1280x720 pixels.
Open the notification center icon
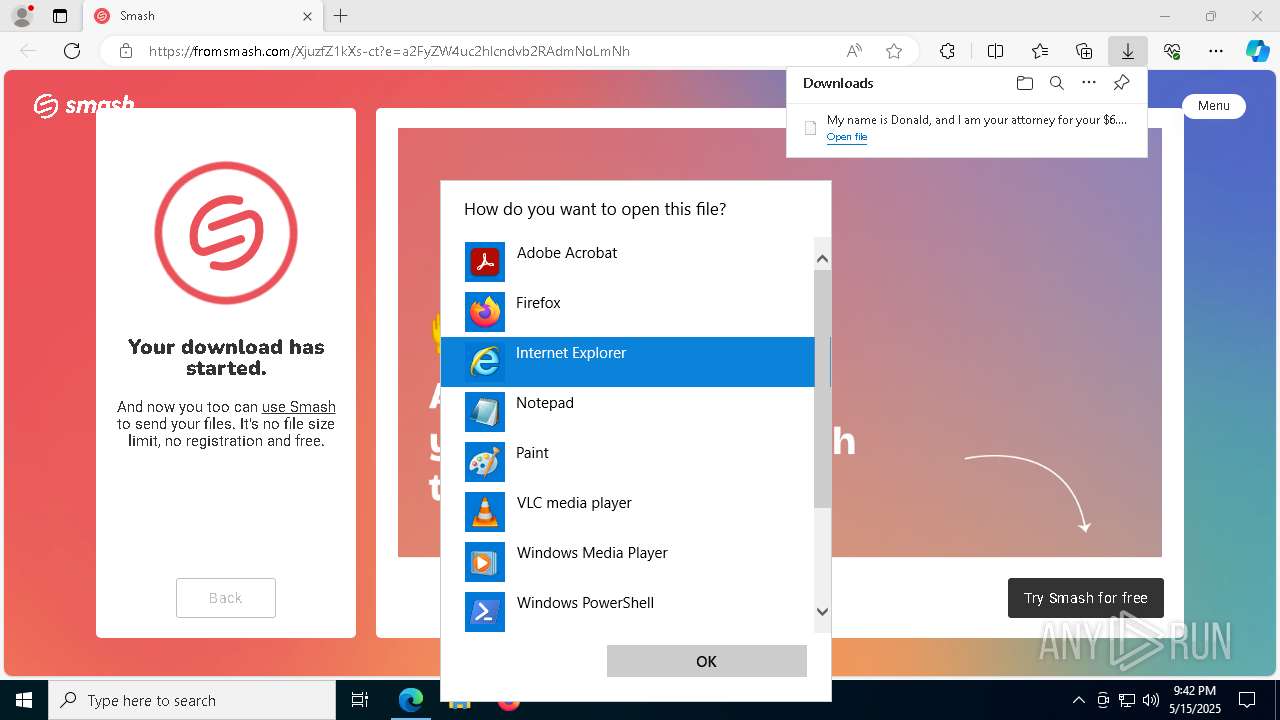pyautogui.click(x=1247, y=700)
